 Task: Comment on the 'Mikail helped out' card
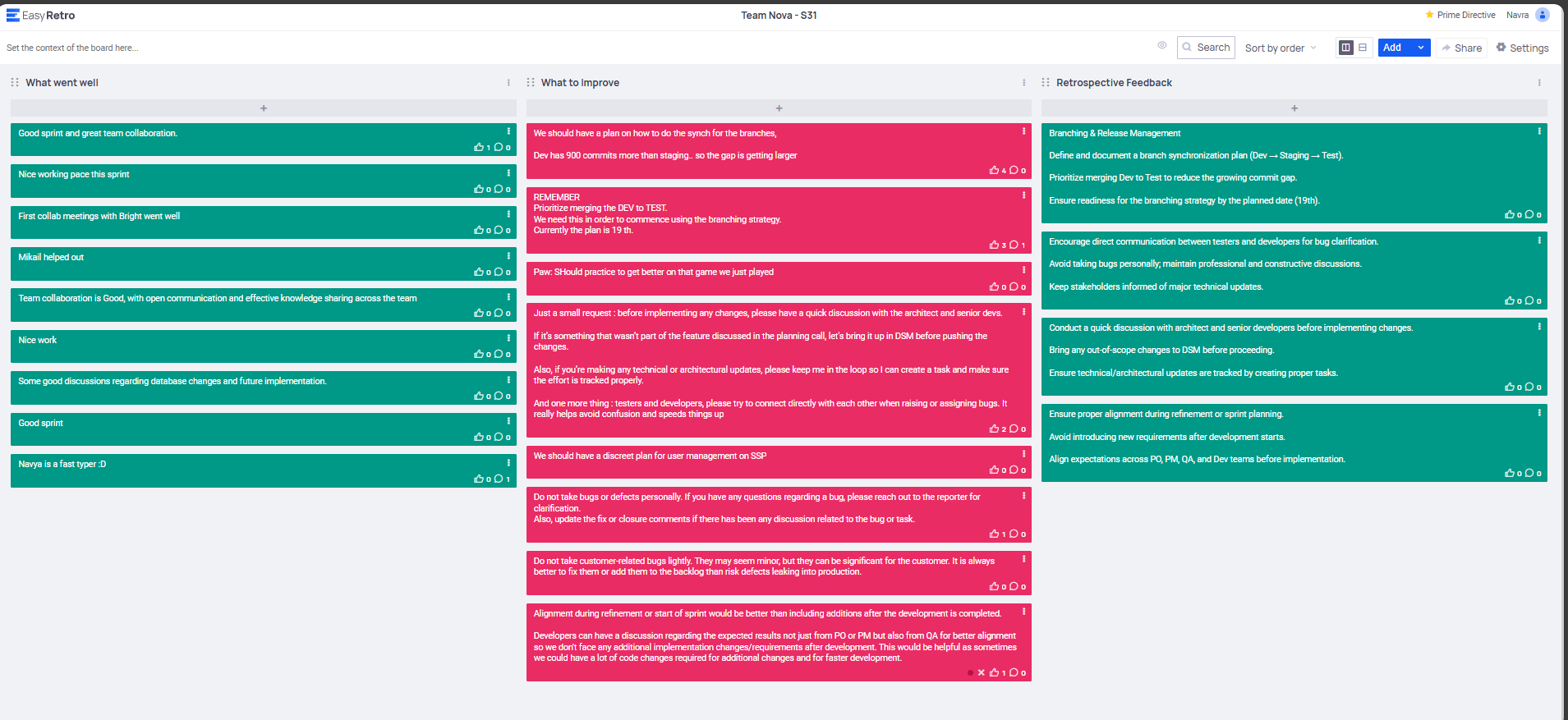pos(499,272)
